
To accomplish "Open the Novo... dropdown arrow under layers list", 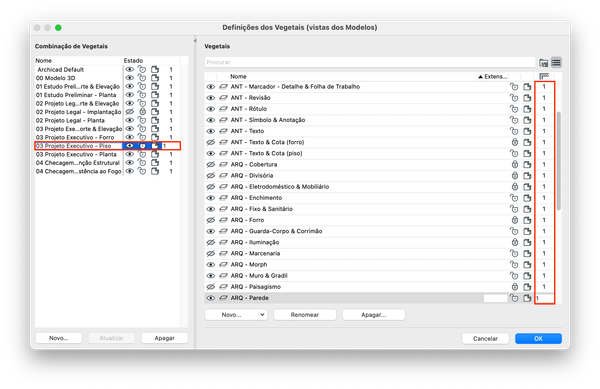I will pos(262,315).
